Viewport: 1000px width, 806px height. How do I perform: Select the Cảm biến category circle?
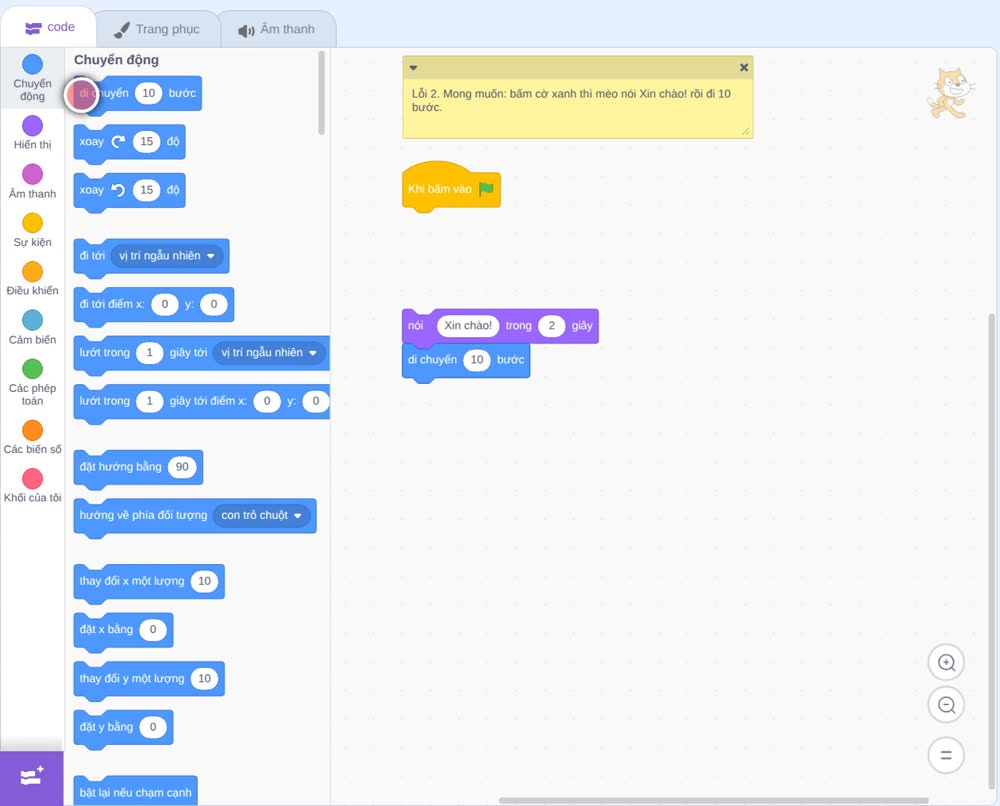(x=33, y=320)
